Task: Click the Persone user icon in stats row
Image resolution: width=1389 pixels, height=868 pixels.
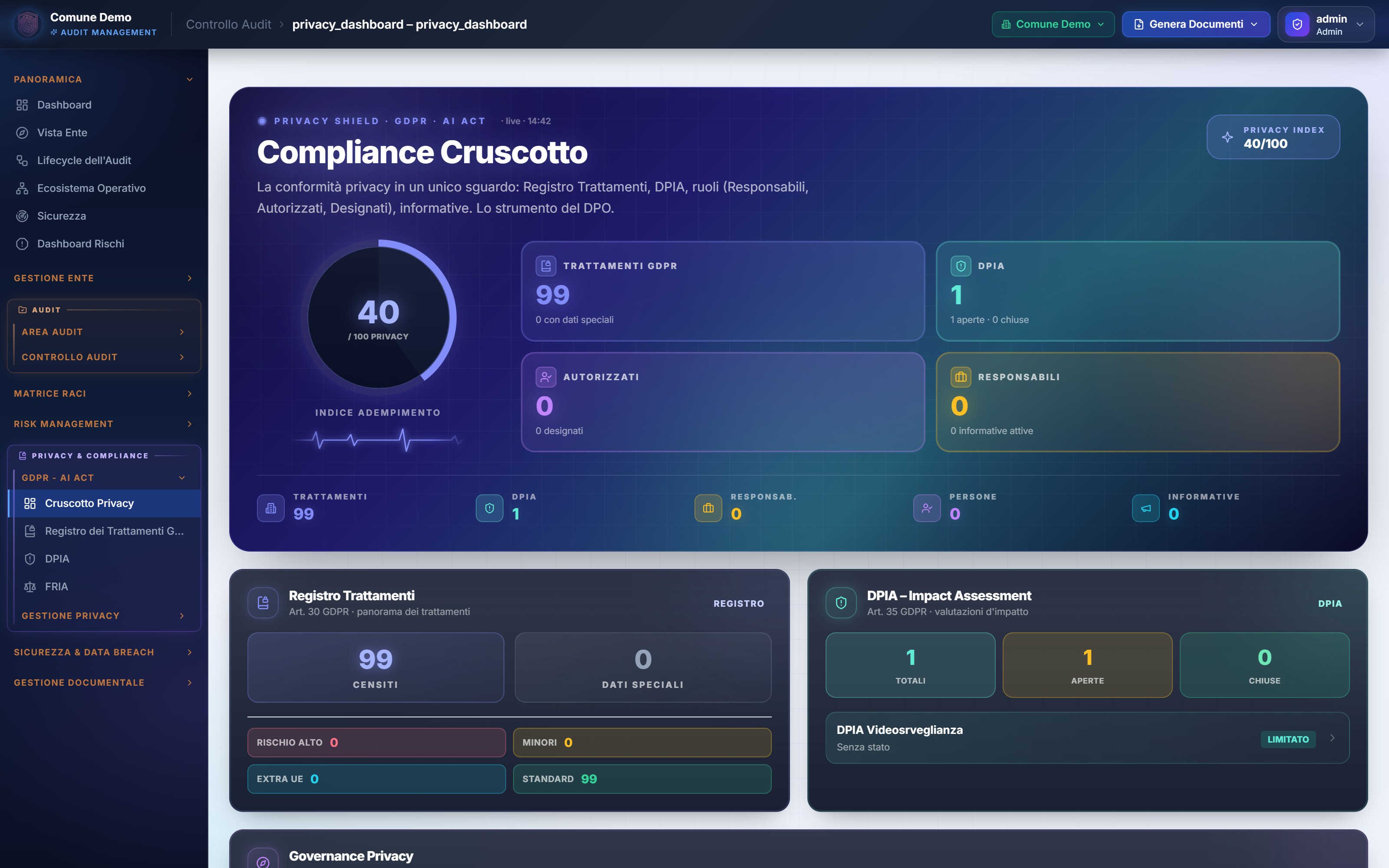Action: tap(927, 508)
